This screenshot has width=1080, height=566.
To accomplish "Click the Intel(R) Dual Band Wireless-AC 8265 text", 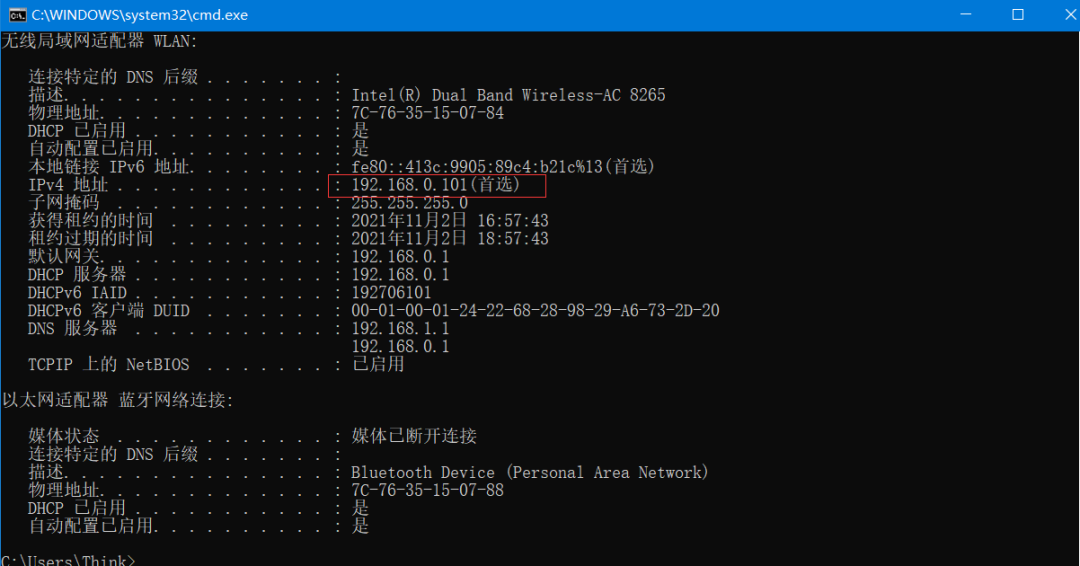I will 508,95.
